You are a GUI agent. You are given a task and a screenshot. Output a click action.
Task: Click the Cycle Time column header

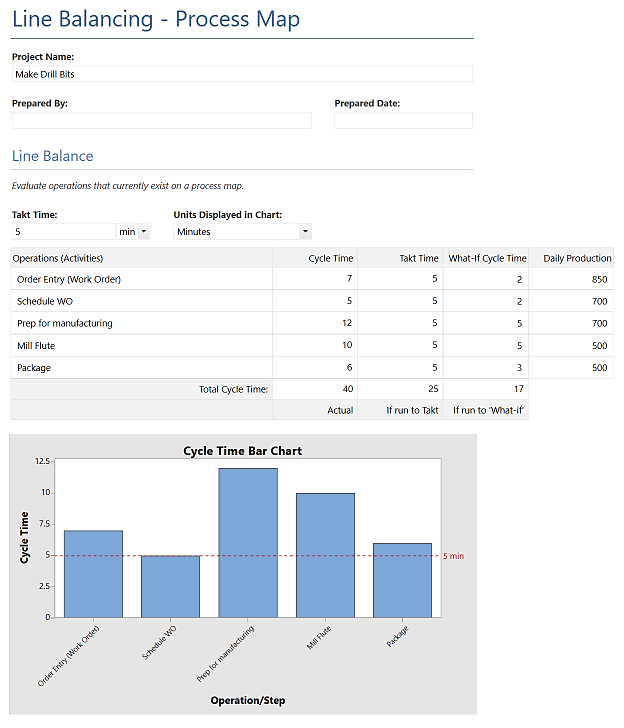click(x=315, y=258)
